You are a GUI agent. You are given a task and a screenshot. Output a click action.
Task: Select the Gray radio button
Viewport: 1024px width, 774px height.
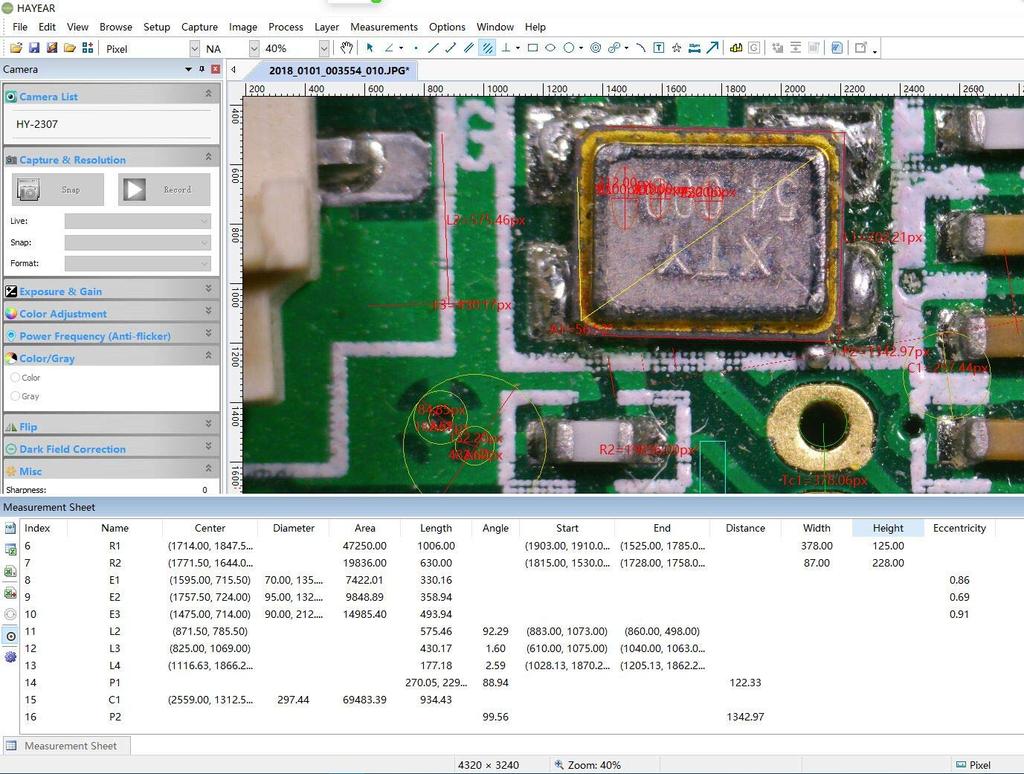15,396
